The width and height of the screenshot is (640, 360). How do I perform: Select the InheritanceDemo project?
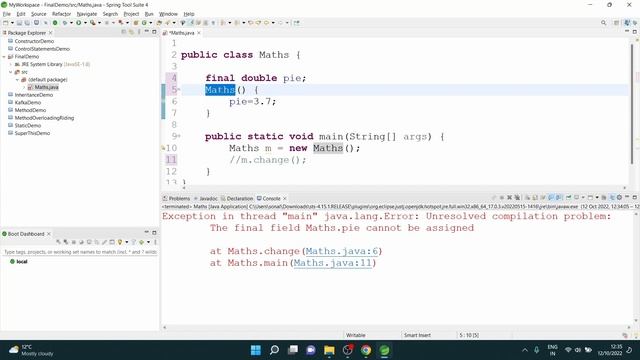tap(33, 95)
